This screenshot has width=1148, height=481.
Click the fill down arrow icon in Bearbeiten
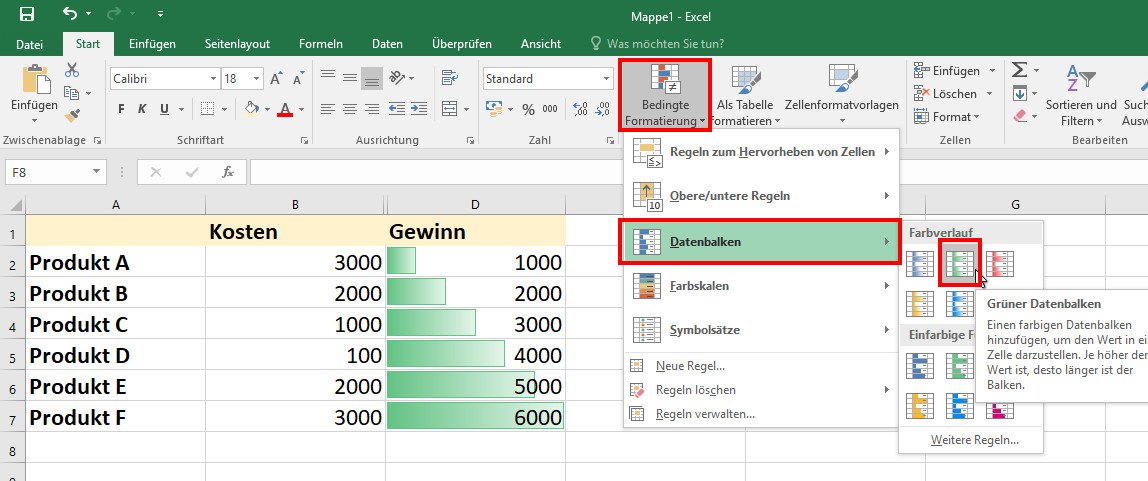1020,93
